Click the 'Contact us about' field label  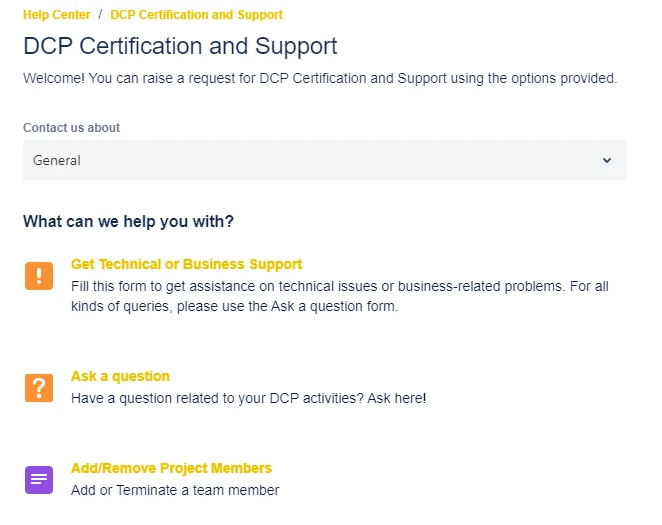(71, 127)
